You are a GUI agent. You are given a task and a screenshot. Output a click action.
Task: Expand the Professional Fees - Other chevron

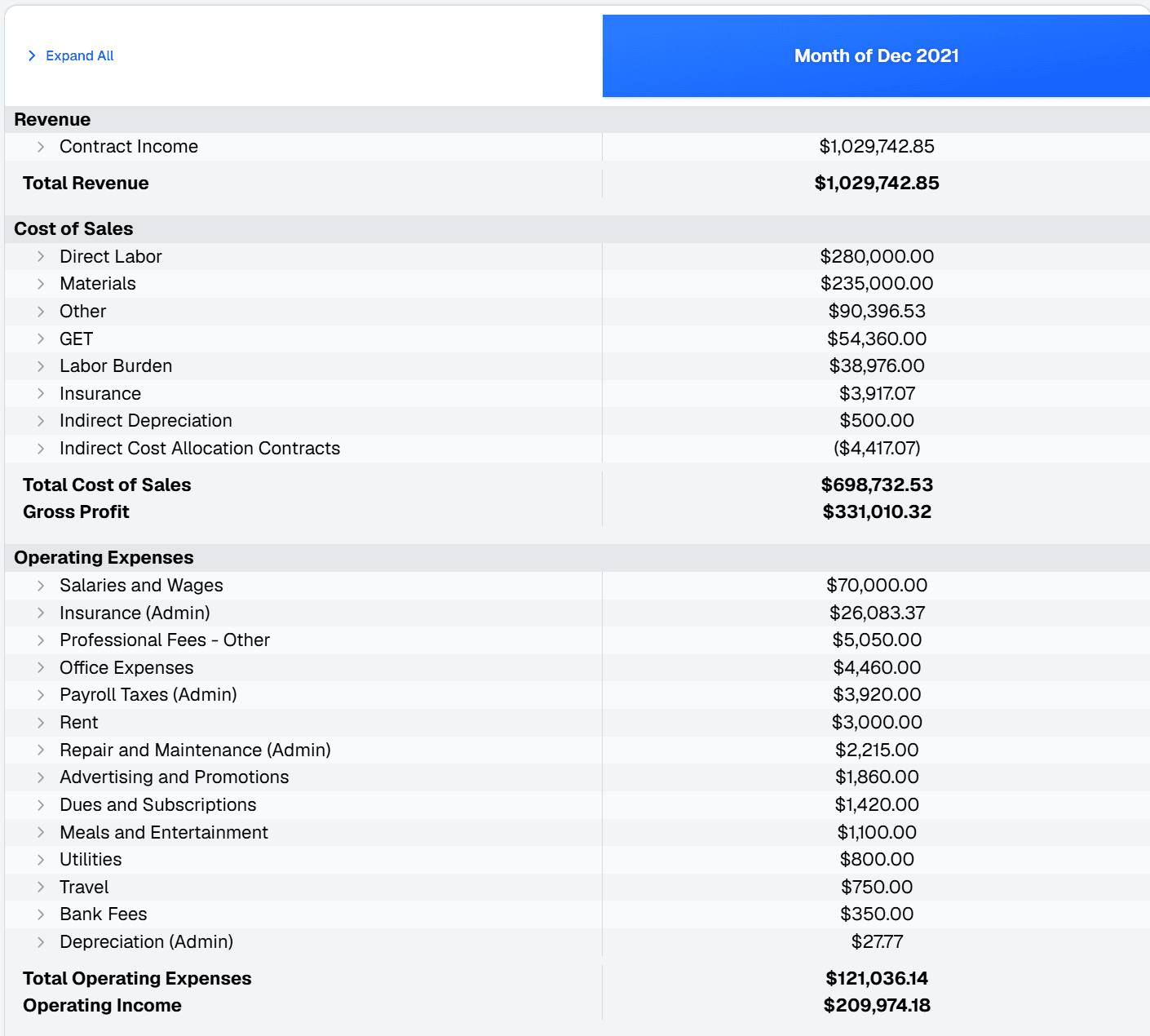(41, 640)
